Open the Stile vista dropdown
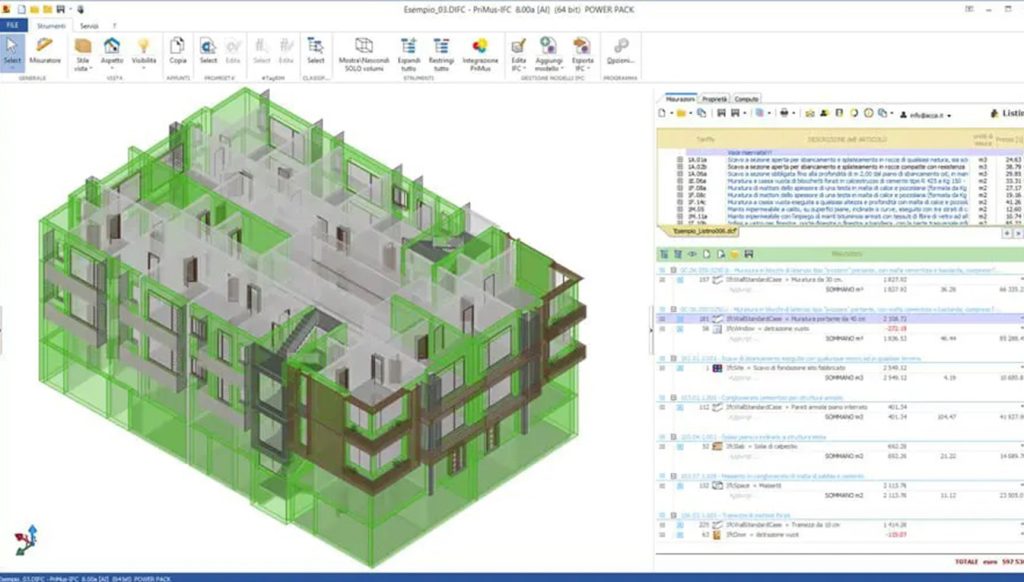Viewport: 1024px width, 582px height. tap(82, 54)
